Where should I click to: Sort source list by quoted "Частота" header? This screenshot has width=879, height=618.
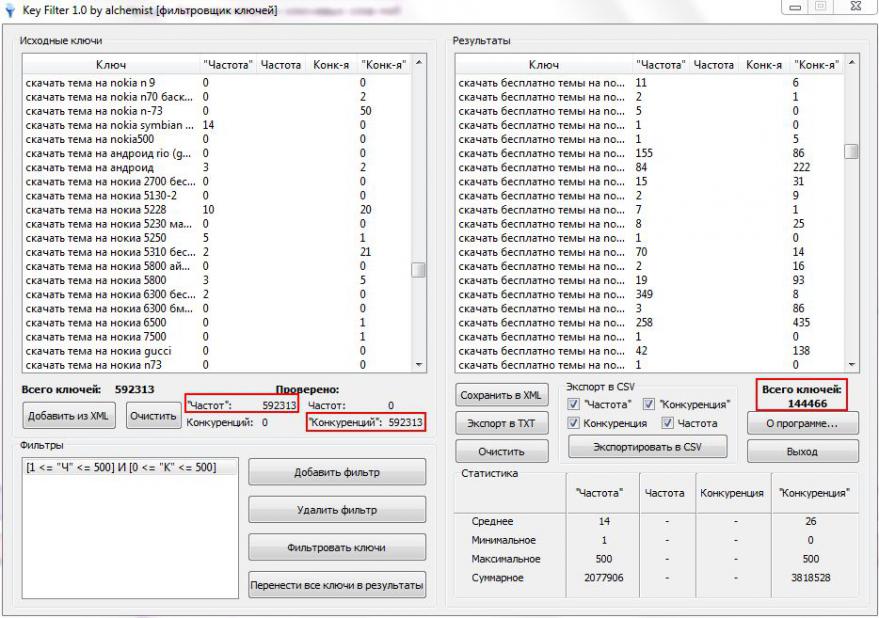point(228,64)
